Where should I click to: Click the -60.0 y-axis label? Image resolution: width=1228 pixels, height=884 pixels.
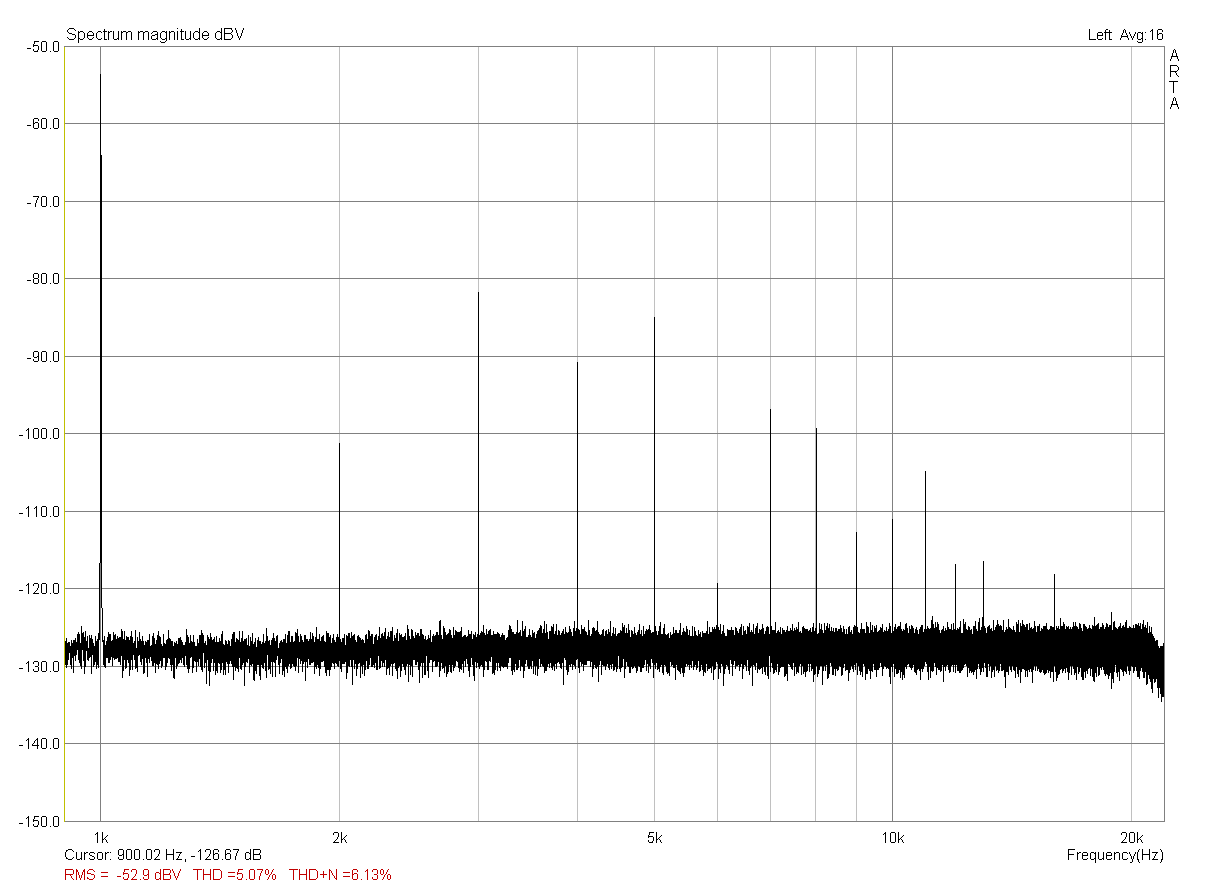point(42,124)
